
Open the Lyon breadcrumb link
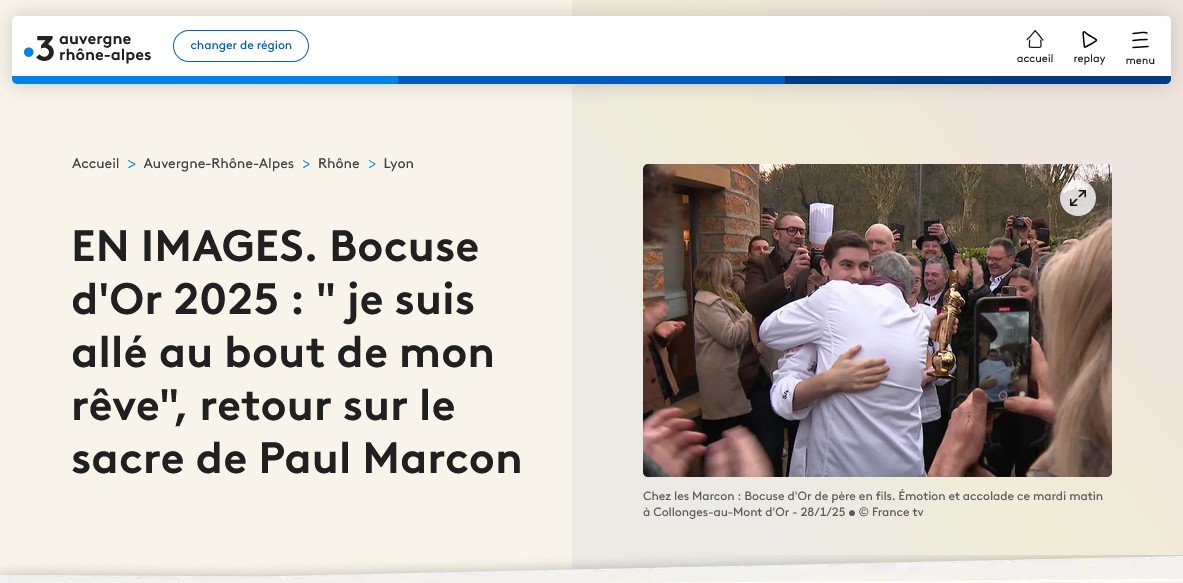[398, 164]
